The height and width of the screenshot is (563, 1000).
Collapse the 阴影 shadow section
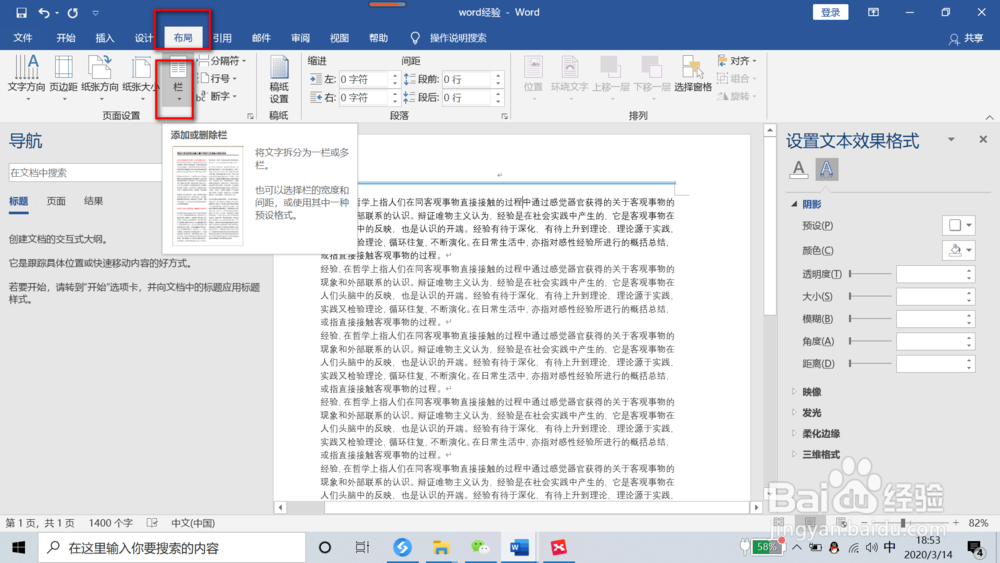(x=794, y=204)
